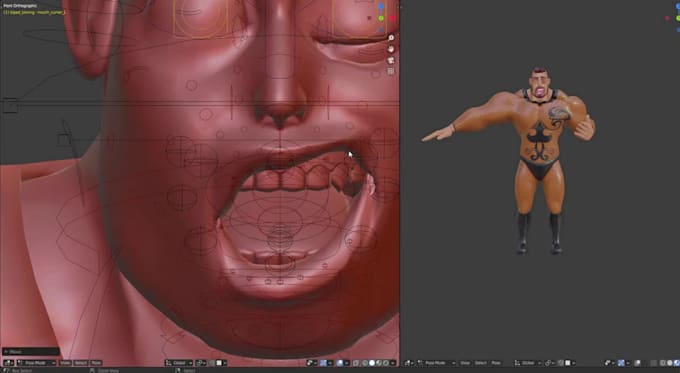Open gizmo options dropdown in left viewport
Image resolution: width=680 pixels, height=373 pixels.
(330, 363)
